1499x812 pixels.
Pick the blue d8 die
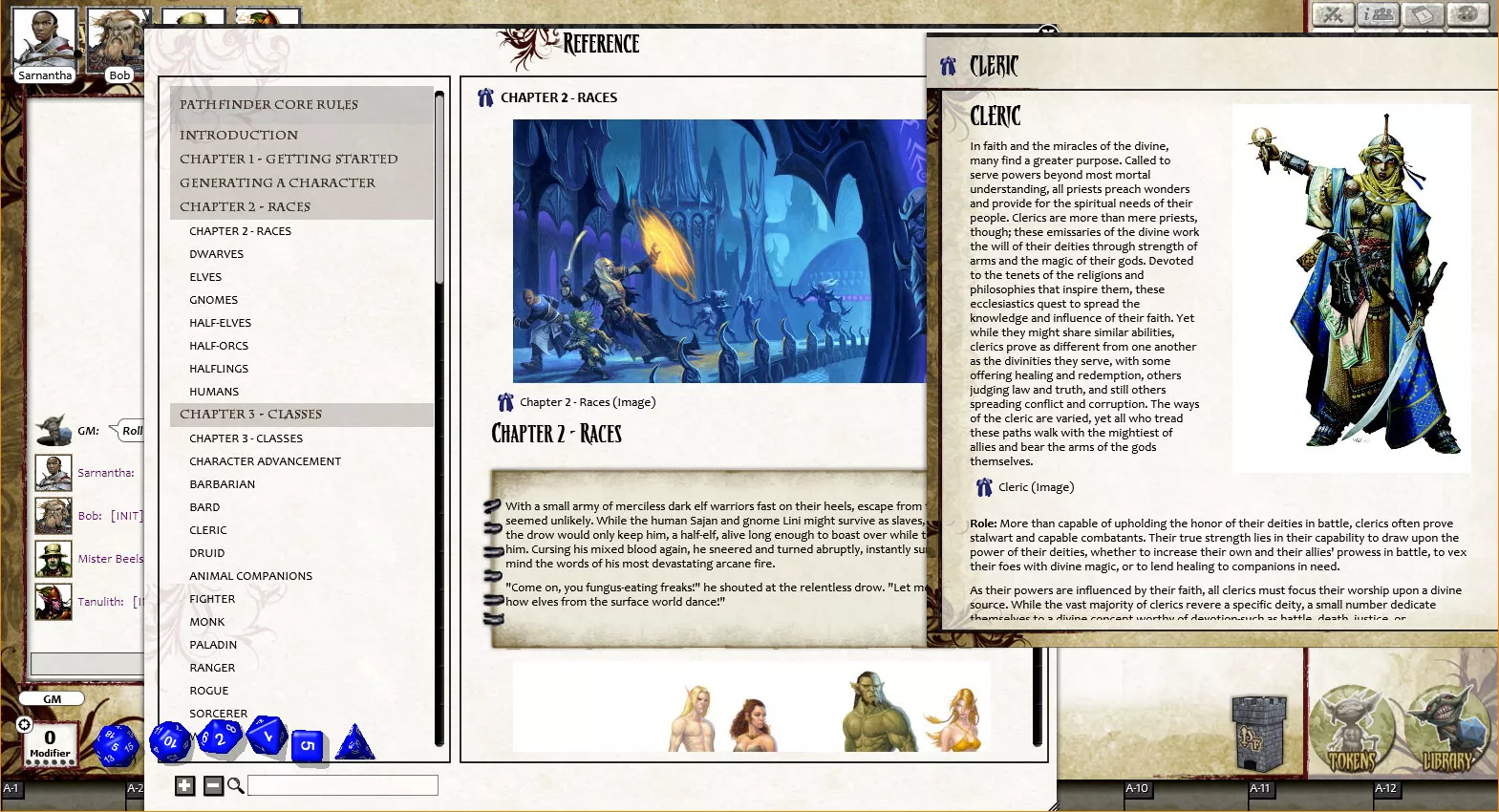point(268,735)
